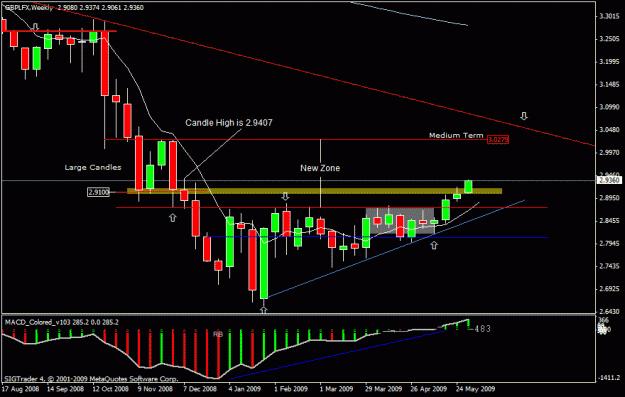Click the up arrow under gray rectangle
625x397 pixels.
[434, 245]
